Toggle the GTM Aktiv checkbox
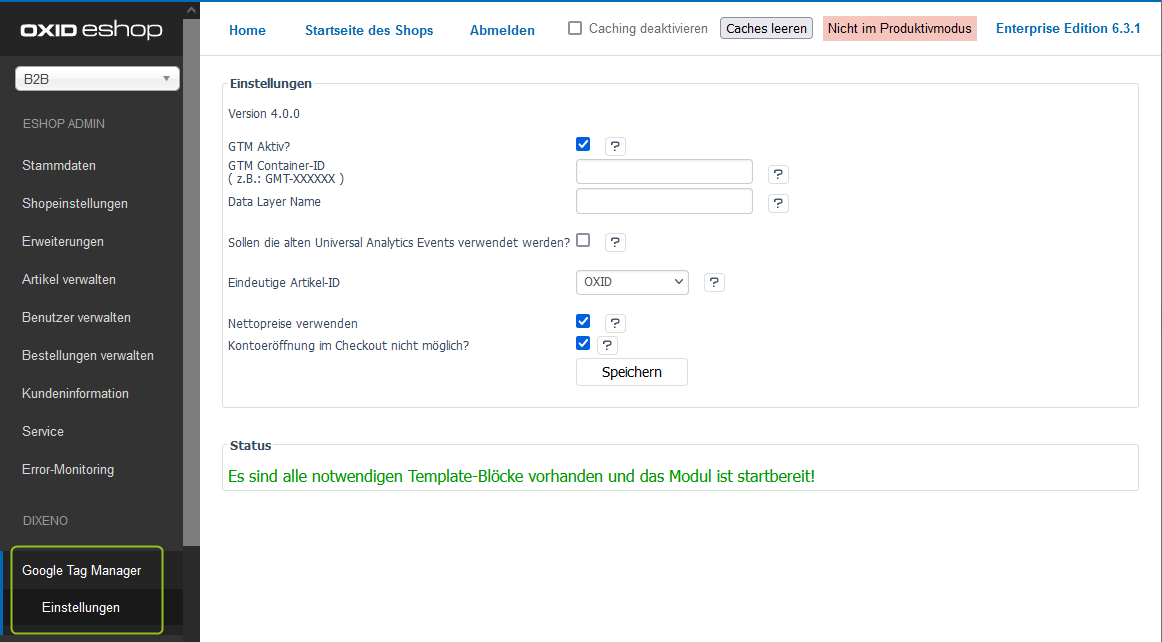1162x642 pixels. [x=583, y=144]
